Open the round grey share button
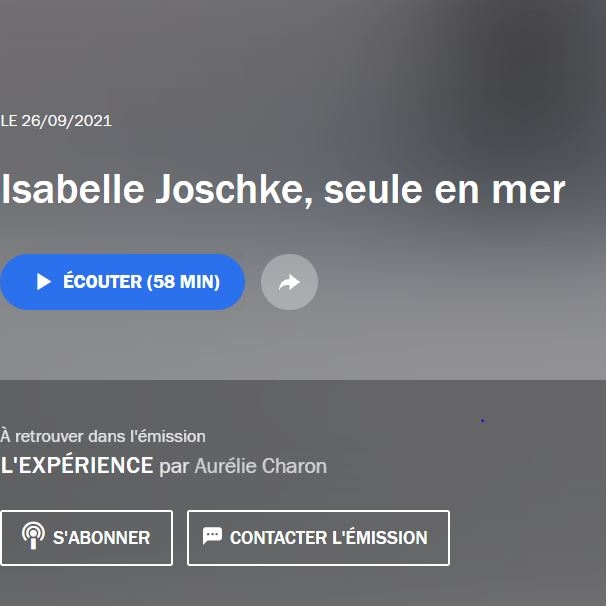 289,282
